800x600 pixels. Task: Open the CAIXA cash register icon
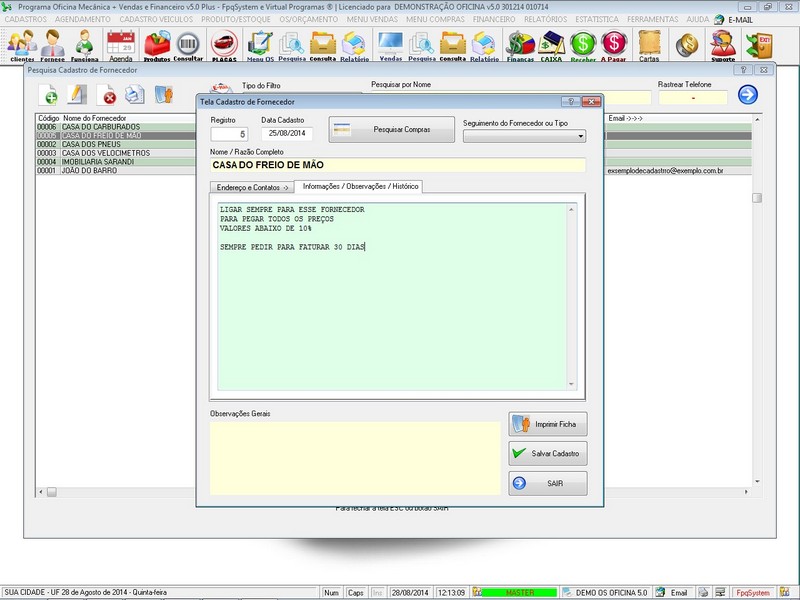tap(551, 45)
